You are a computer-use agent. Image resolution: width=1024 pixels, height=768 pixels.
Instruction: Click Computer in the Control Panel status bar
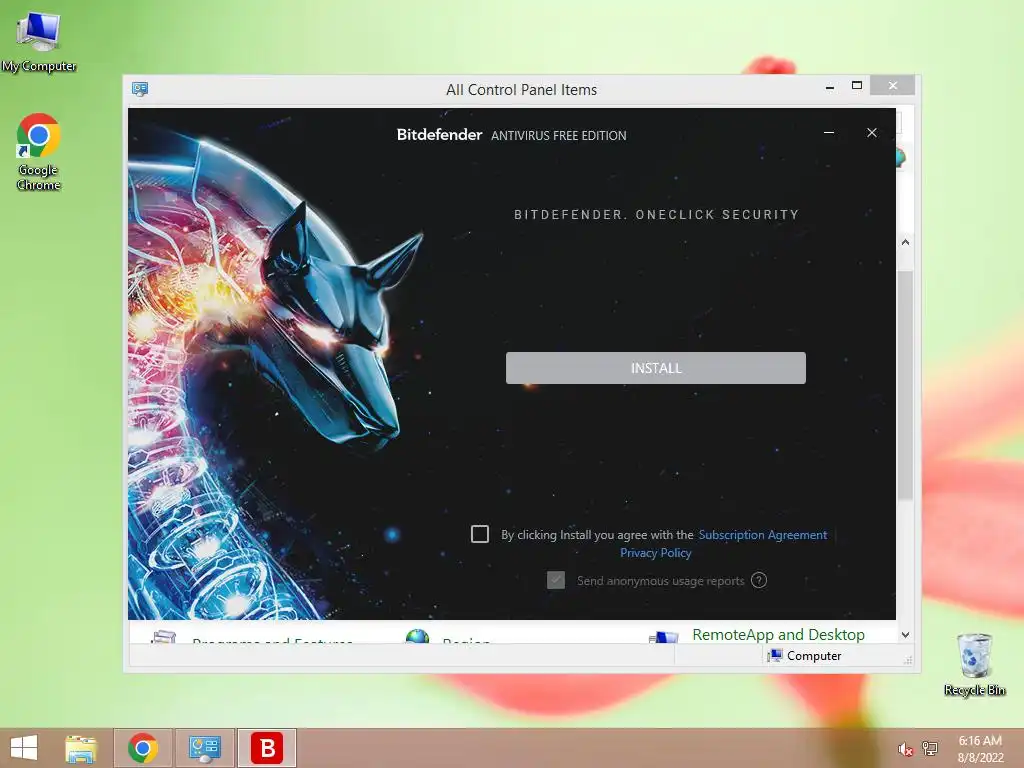(805, 656)
